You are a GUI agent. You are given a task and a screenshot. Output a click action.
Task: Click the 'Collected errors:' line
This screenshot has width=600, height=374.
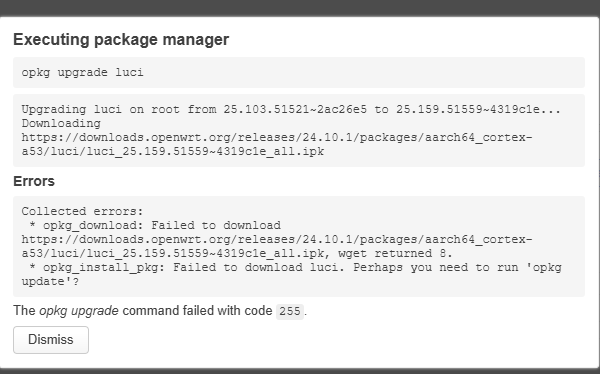[82, 211]
